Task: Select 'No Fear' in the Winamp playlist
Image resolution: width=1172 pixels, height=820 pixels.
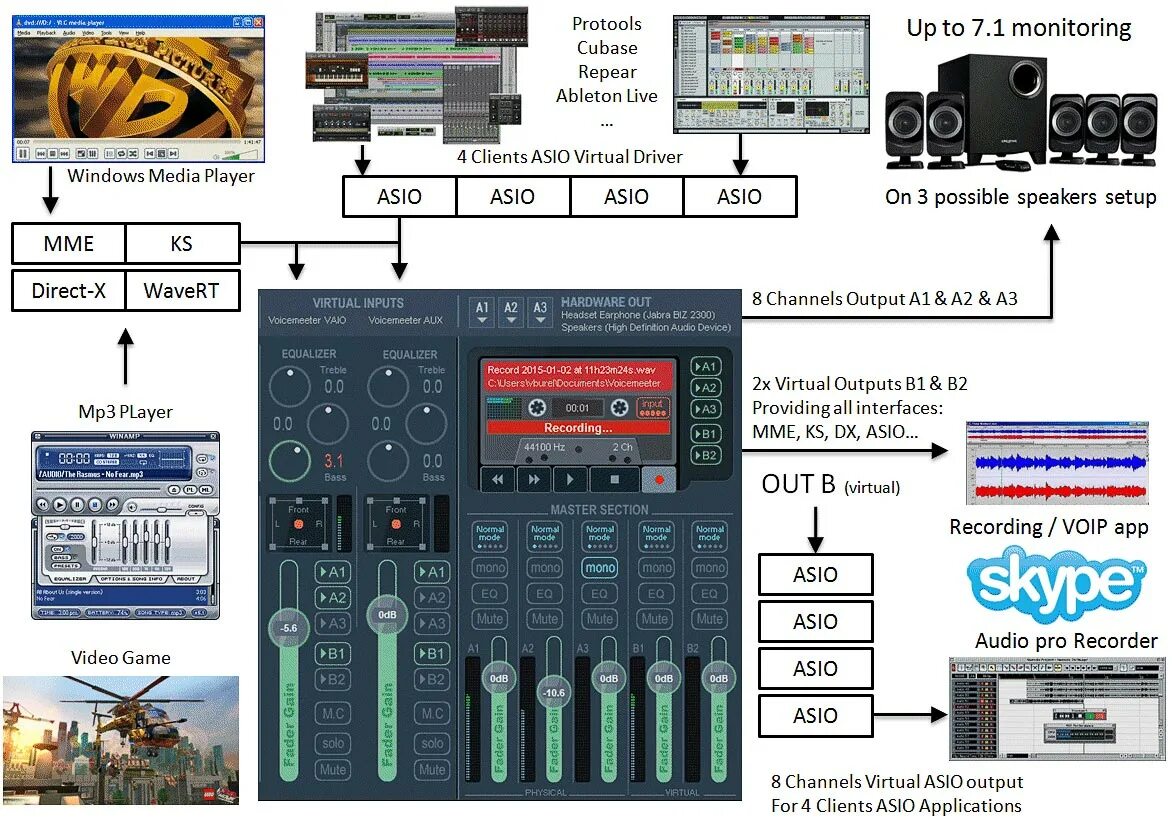Action: 46,598
